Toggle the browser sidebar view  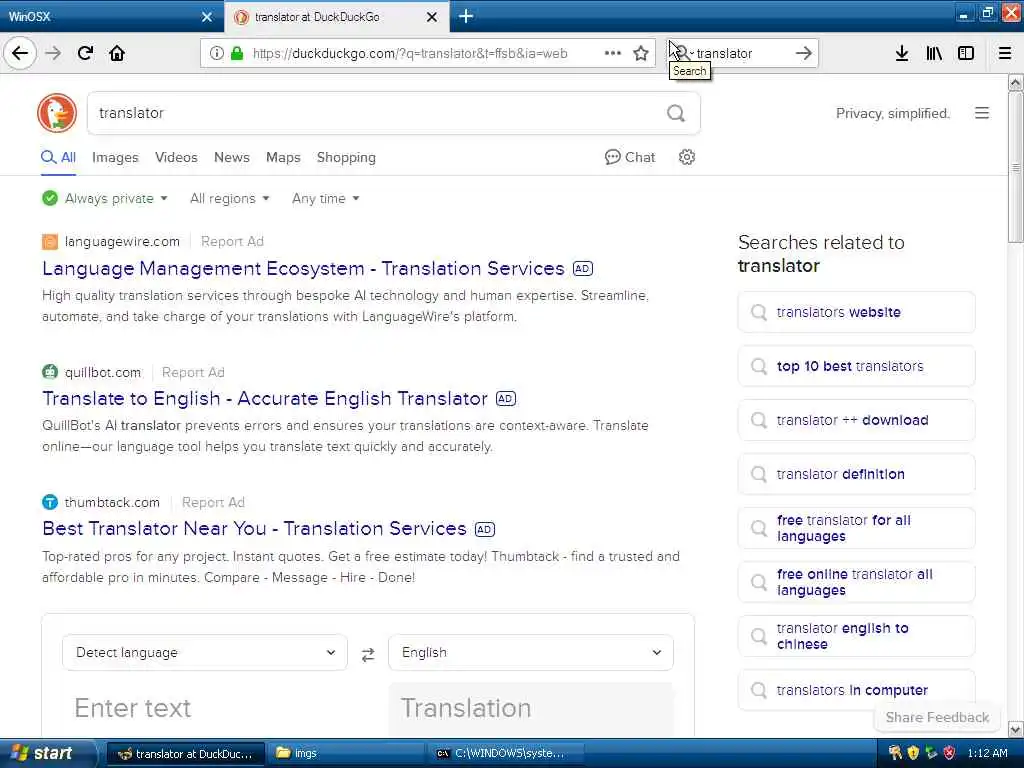point(966,53)
